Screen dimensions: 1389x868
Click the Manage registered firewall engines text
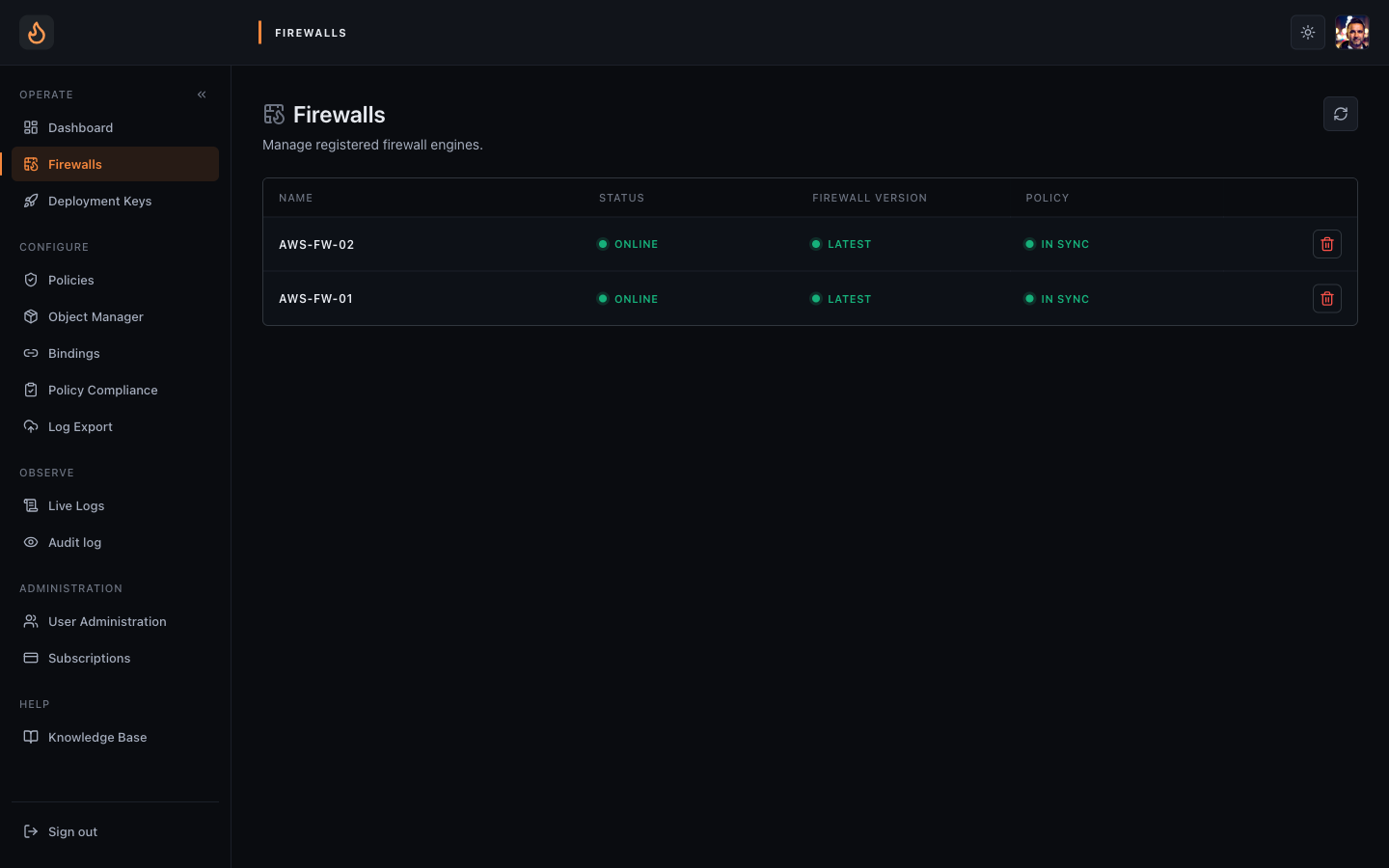(372, 145)
